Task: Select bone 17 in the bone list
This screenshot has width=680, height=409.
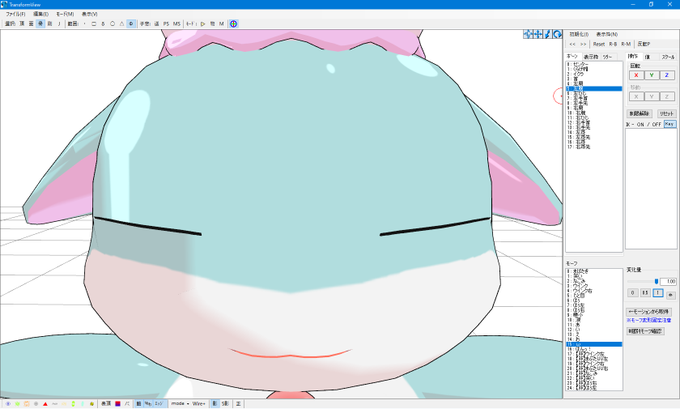Action: point(594,147)
